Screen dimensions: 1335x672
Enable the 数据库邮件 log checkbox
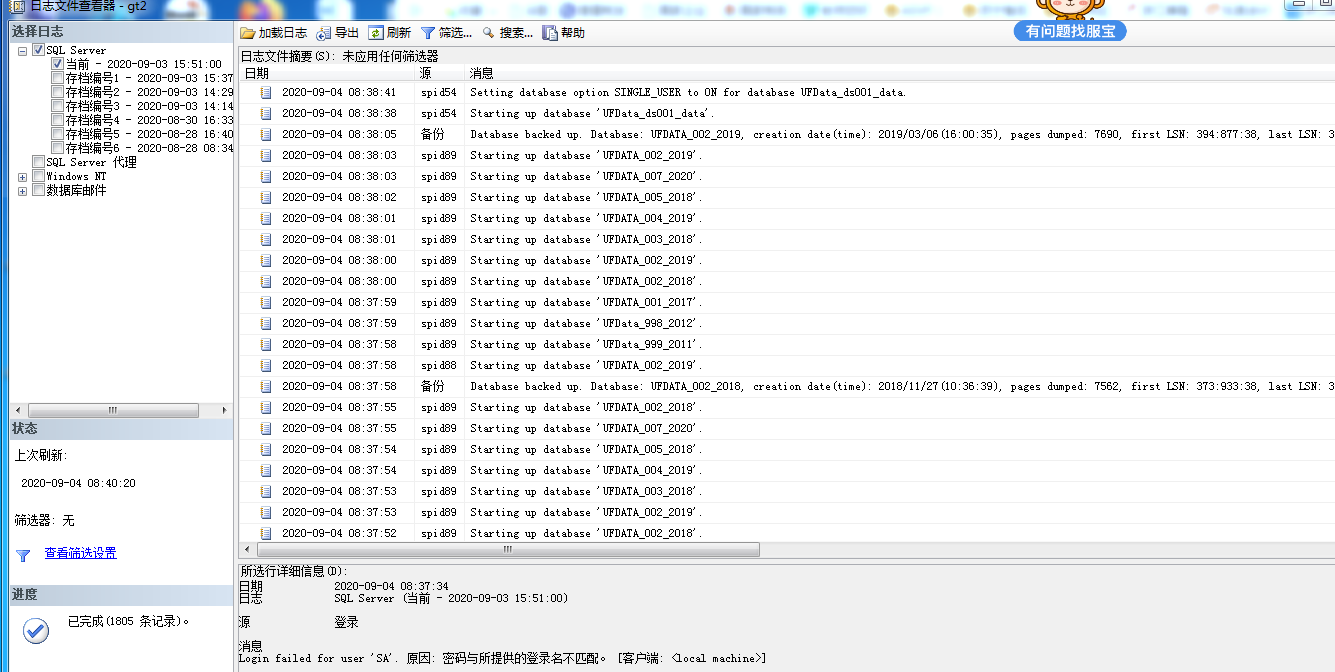(x=38, y=190)
